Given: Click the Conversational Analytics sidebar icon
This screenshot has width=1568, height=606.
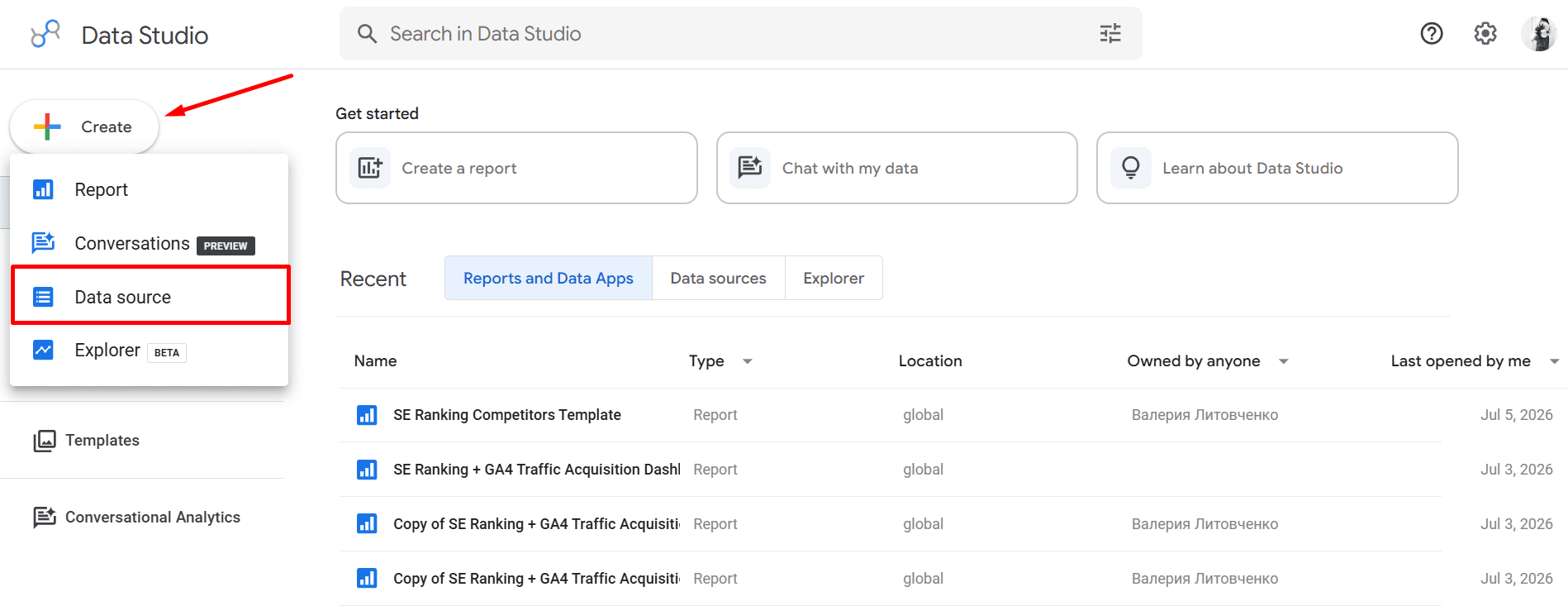Looking at the screenshot, I should point(45,518).
